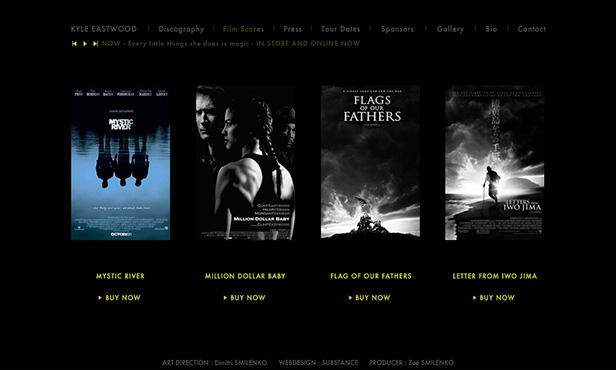
Task: Open the Gallery section
Action: click(x=450, y=29)
